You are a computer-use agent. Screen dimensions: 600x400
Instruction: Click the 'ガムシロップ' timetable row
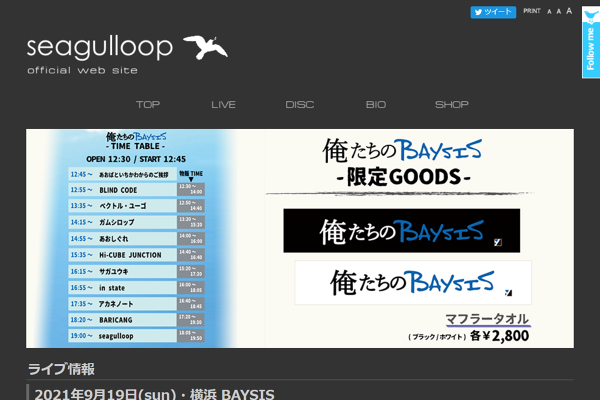pos(136,222)
